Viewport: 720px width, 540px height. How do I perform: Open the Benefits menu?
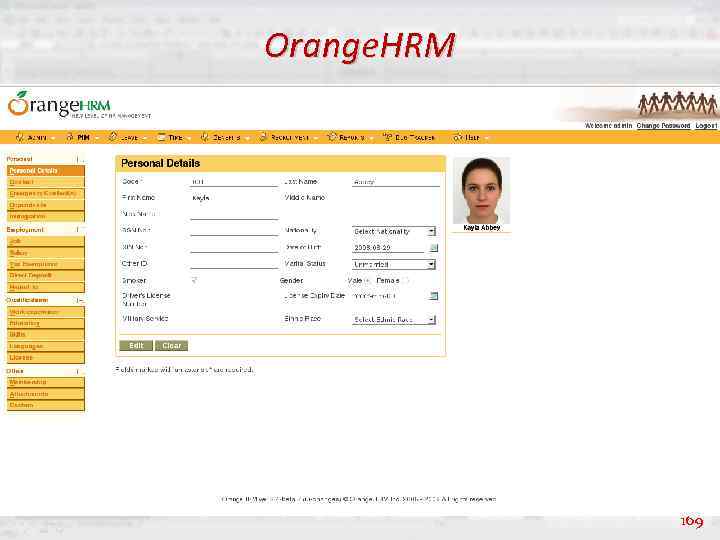point(225,137)
